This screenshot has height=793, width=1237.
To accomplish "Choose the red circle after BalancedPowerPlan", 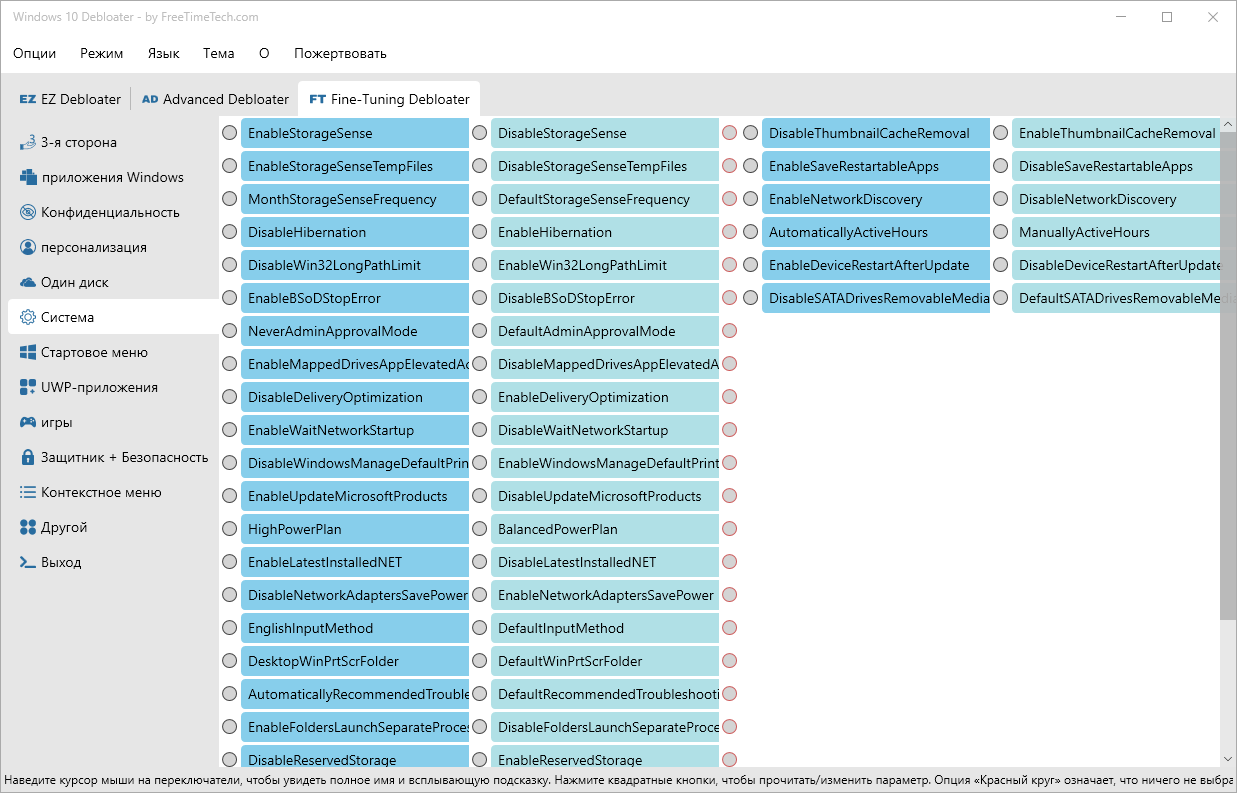I will pyautogui.click(x=729, y=529).
